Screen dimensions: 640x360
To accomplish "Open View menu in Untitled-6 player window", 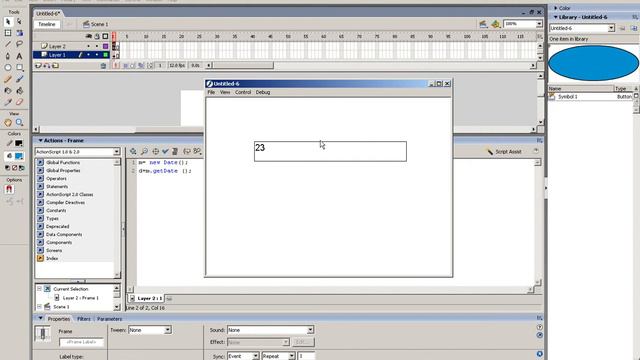I will (x=225, y=92).
